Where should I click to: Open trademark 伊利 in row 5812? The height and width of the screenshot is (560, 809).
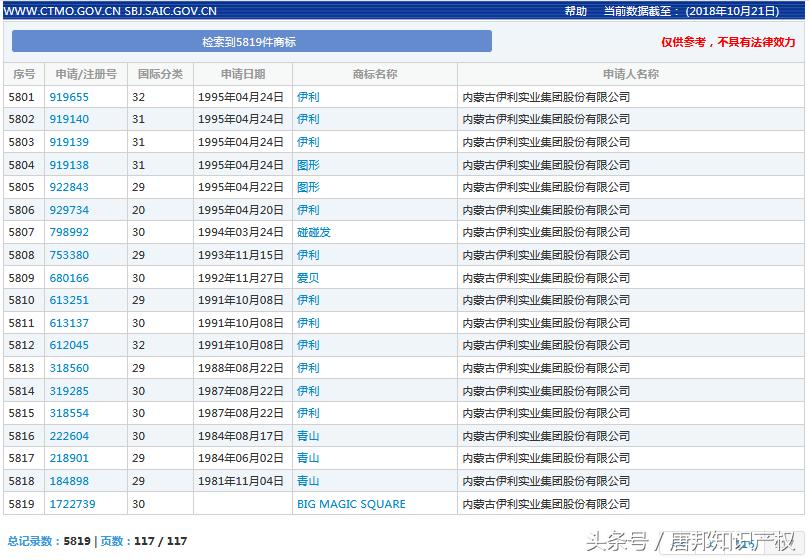[308, 345]
